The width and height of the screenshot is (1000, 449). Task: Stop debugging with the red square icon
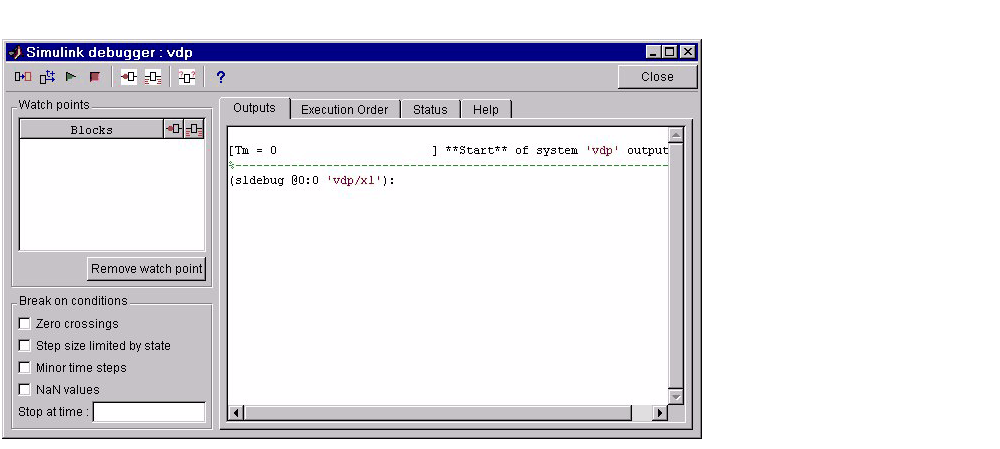[95, 77]
